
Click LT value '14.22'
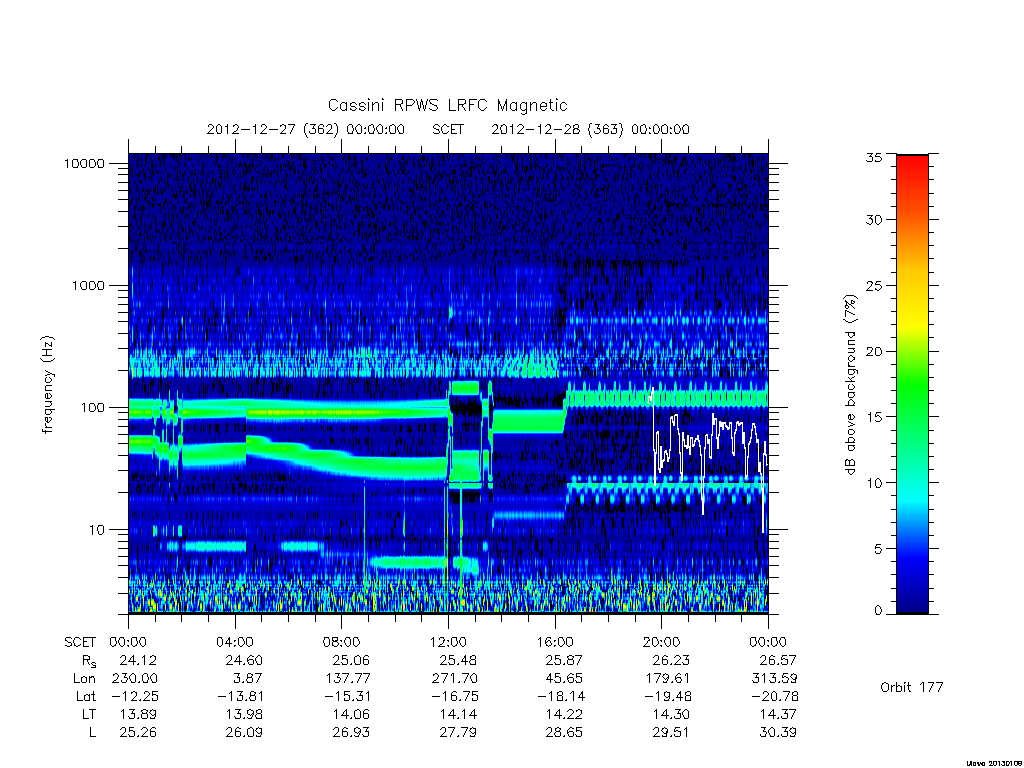coord(564,714)
